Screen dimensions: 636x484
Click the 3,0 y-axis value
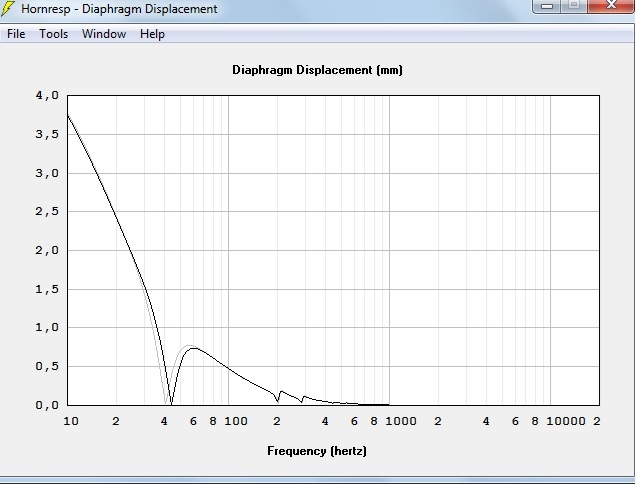pyautogui.click(x=47, y=173)
